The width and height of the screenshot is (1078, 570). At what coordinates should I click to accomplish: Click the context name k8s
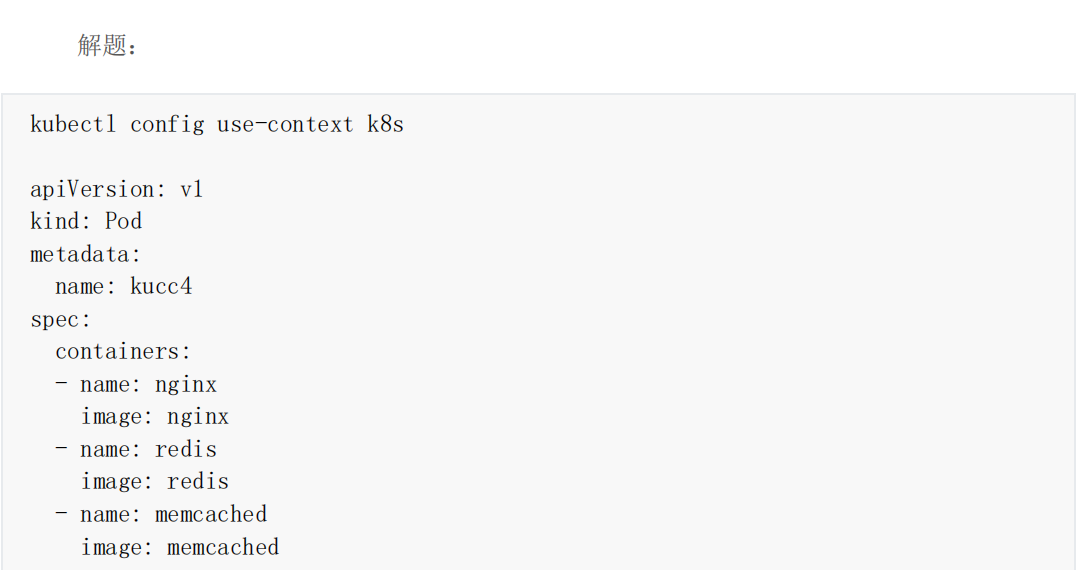tap(385, 124)
